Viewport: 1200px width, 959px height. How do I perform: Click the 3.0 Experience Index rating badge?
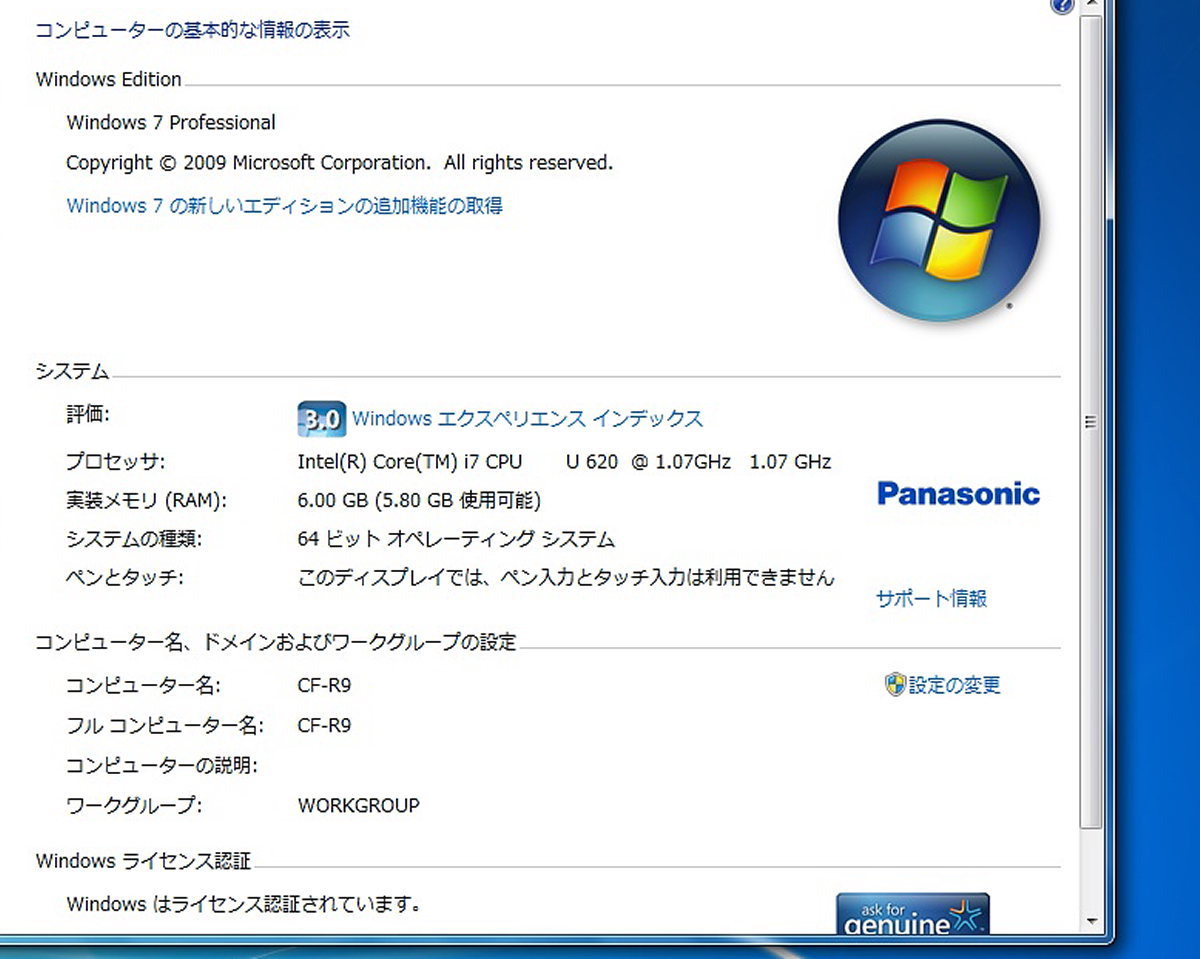tap(320, 419)
